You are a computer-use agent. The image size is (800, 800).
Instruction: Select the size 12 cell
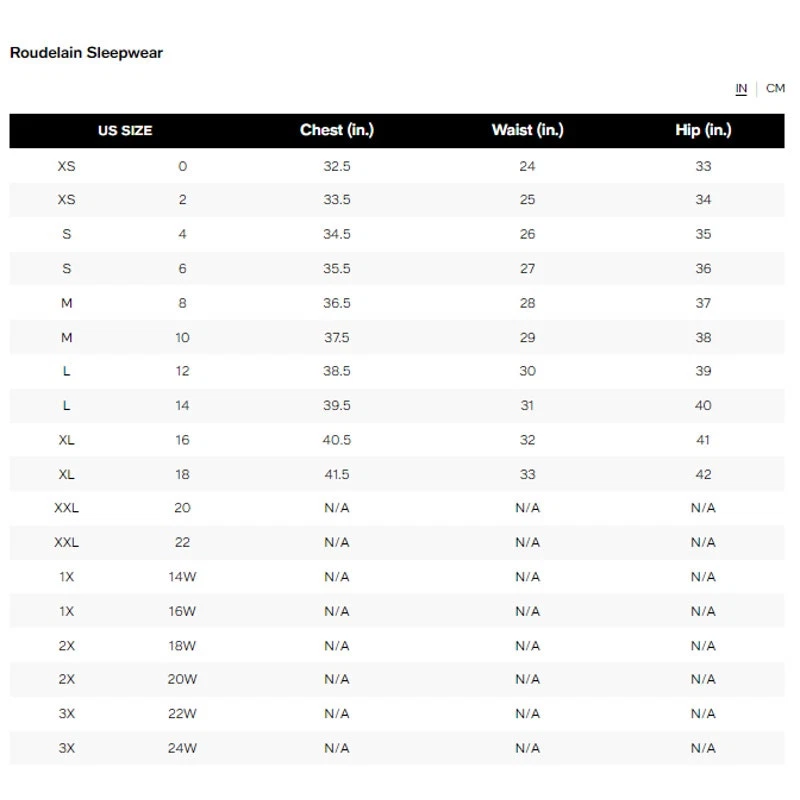point(182,371)
